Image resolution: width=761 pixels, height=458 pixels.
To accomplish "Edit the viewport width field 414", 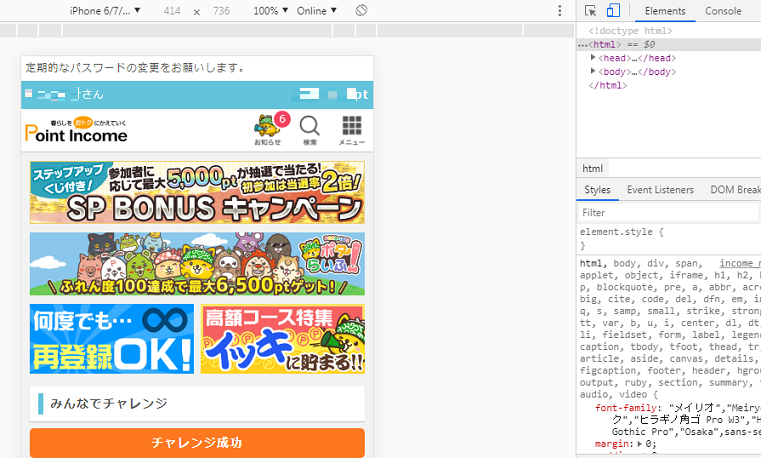I will pyautogui.click(x=172, y=11).
